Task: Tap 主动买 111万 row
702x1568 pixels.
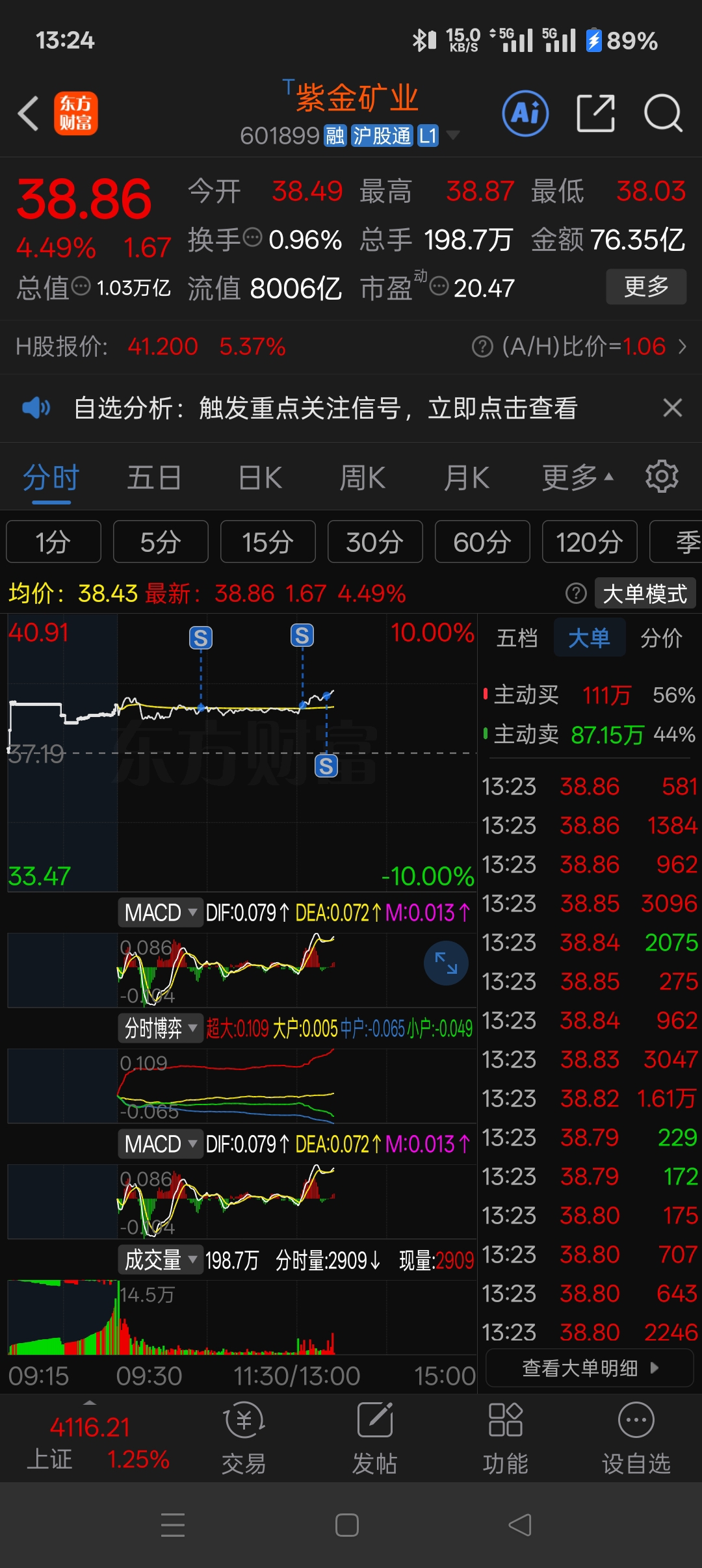Action: point(590,695)
